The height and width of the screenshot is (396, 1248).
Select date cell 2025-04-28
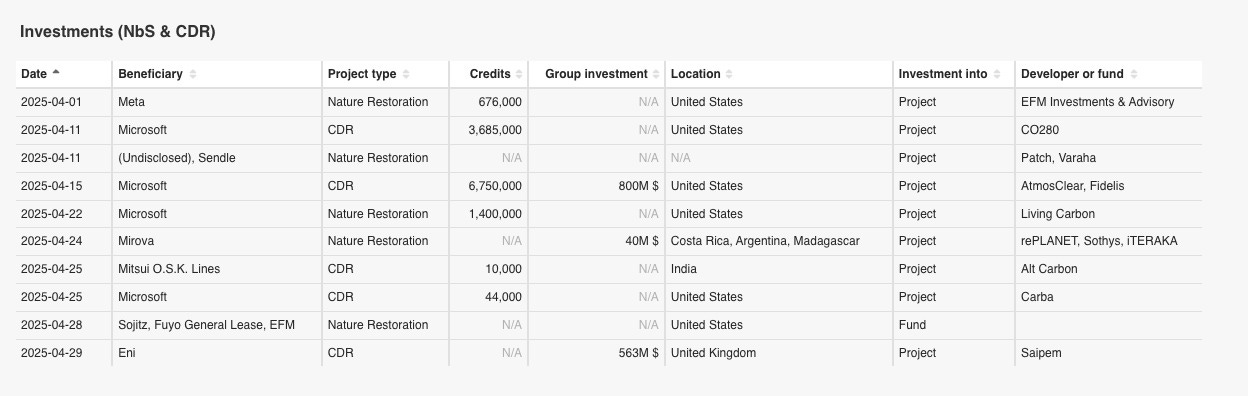[x=64, y=325]
